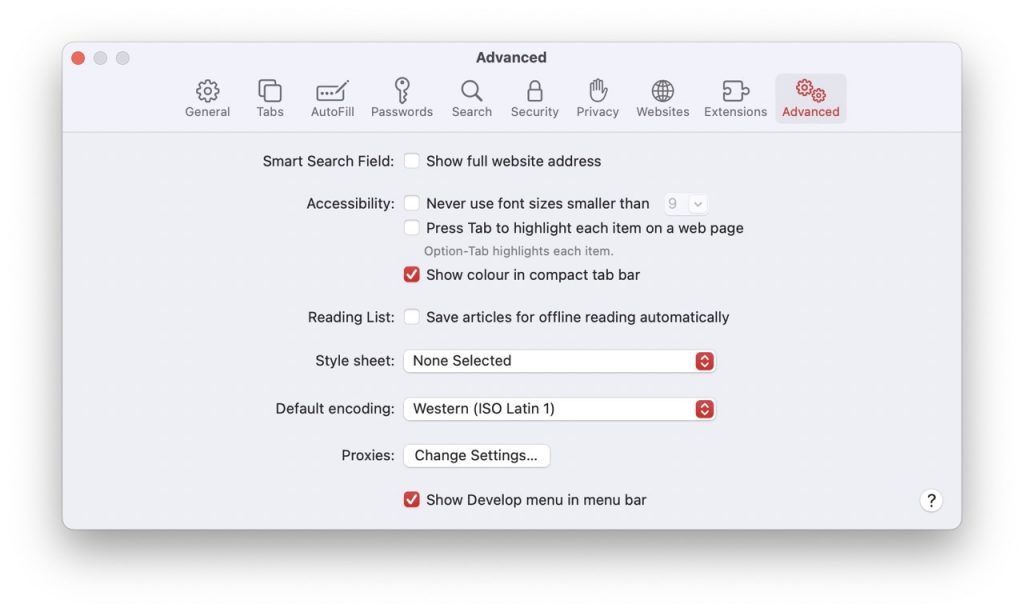Image resolution: width=1024 pixels, height=612 pixels.
Task: Open the Default encoding popup menu
Action: [x=560, y=408]
